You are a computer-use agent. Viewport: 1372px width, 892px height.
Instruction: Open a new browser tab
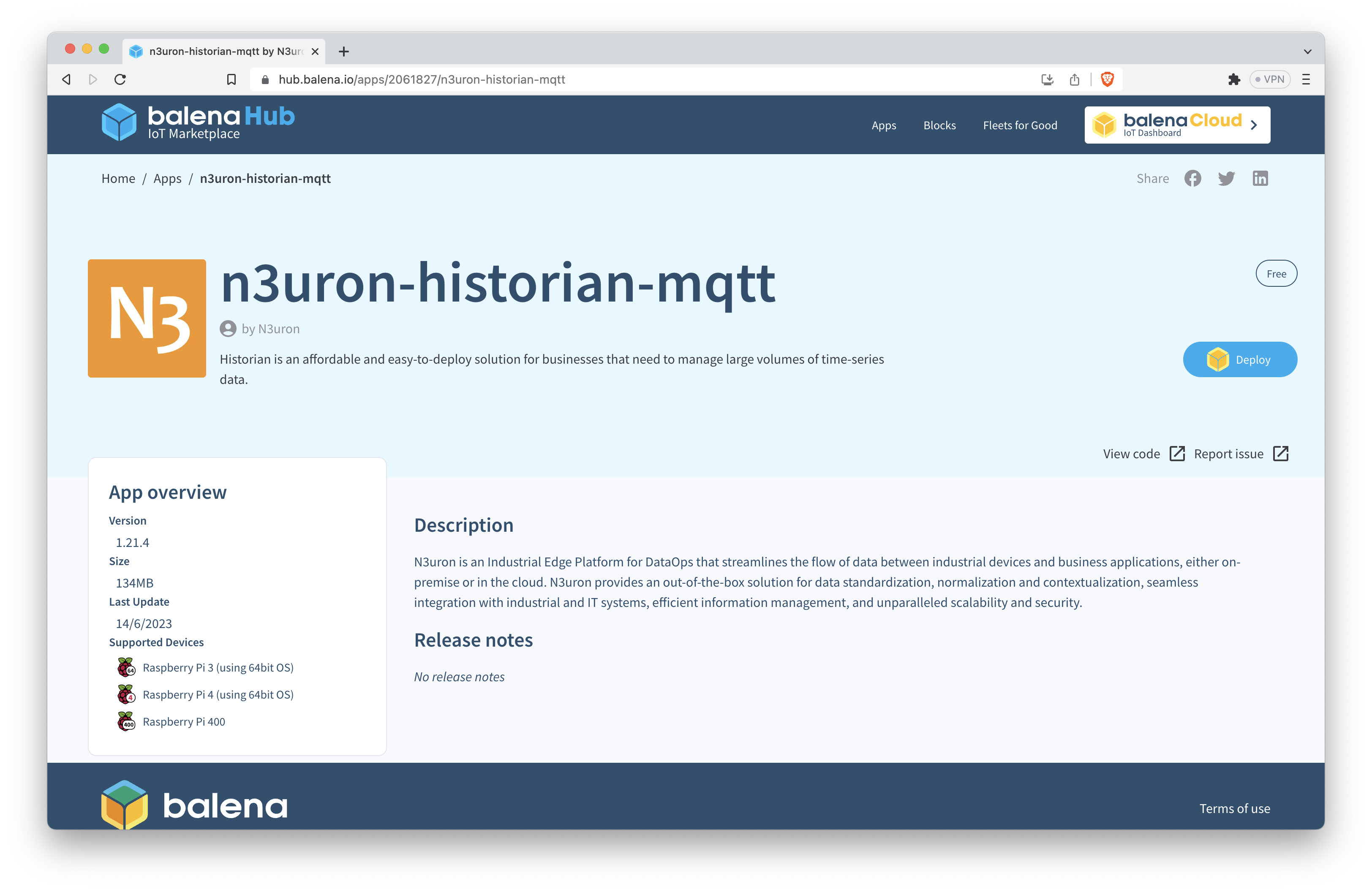(343, 51)
